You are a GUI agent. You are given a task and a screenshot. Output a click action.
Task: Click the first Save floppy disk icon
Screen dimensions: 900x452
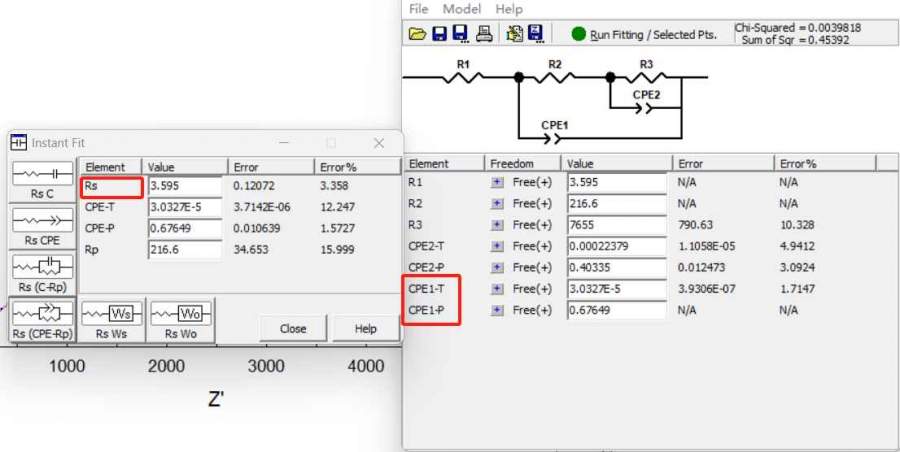pos(440,34)
